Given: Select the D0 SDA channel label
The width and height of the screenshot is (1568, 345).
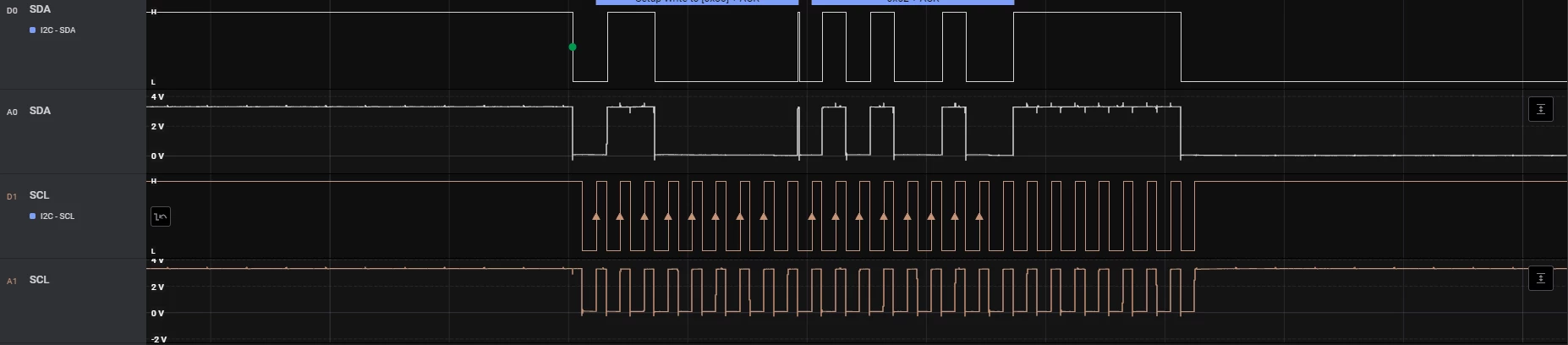Looking at the screenshot, I should (x=40, y=9).
